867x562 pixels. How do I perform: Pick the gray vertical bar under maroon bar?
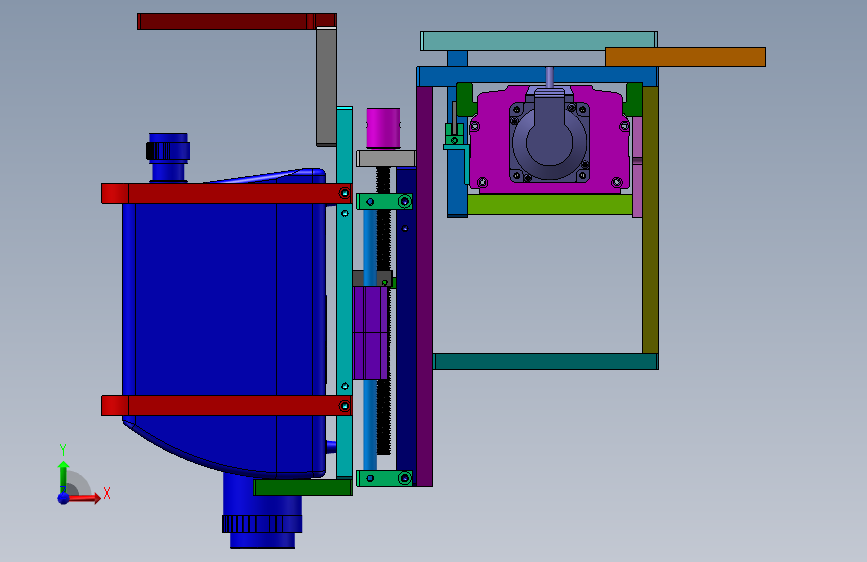[x=326, y=87]
